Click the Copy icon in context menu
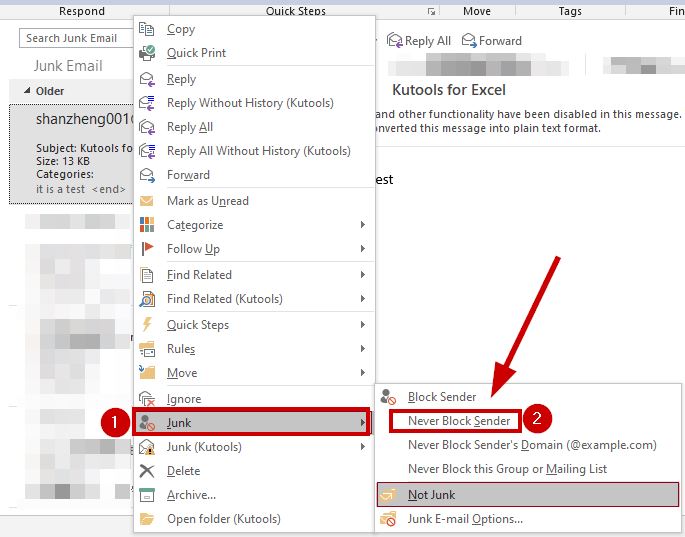The height and width of the screenshot is (537, 685). coord(146,29)
